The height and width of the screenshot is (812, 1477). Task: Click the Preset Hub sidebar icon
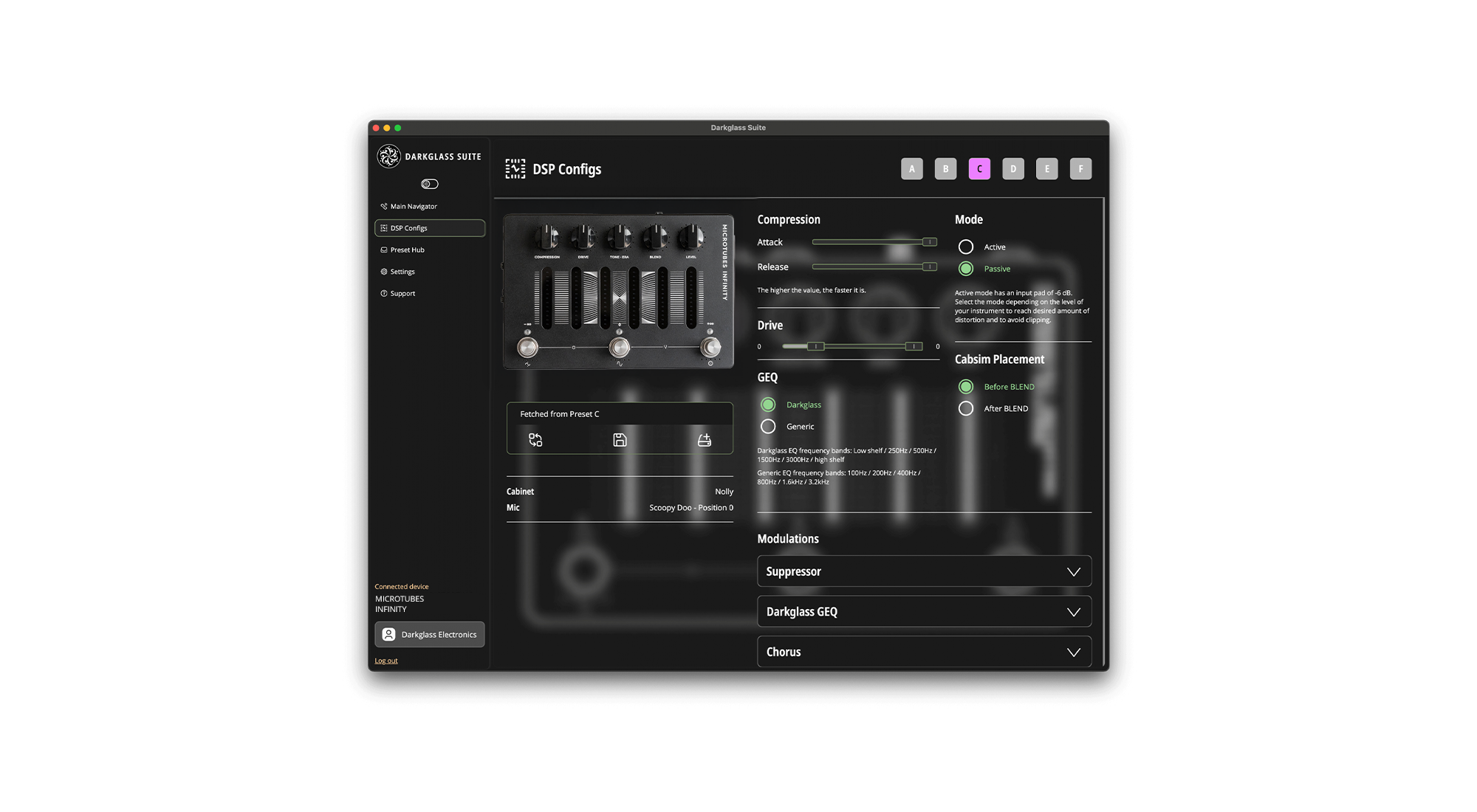pos(384,250)
